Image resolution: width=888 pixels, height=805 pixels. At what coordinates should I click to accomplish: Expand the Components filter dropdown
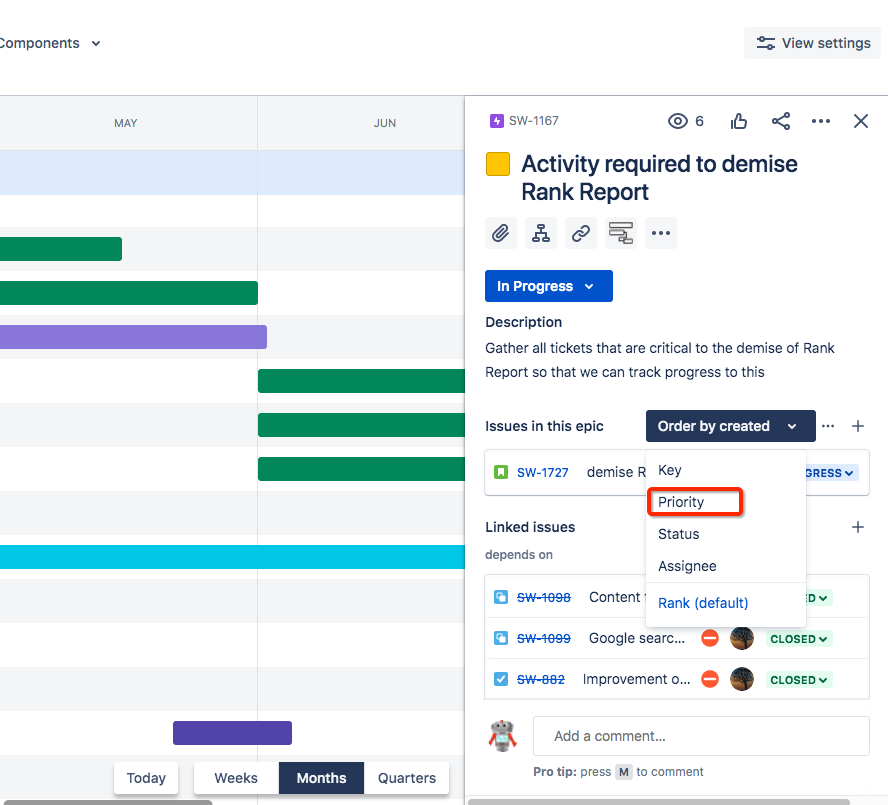(x=49, y=43)
